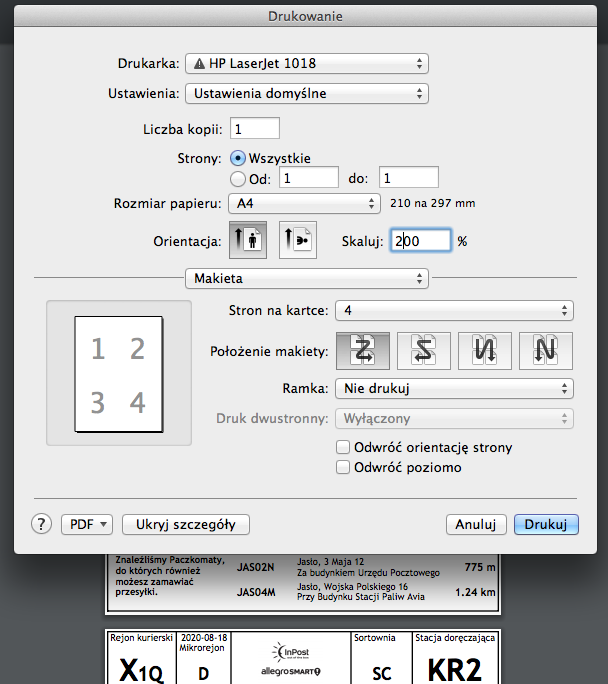Select portrait page orientation icon
The height and width of the screenshot is (684, 608).
tap(246, 241)
